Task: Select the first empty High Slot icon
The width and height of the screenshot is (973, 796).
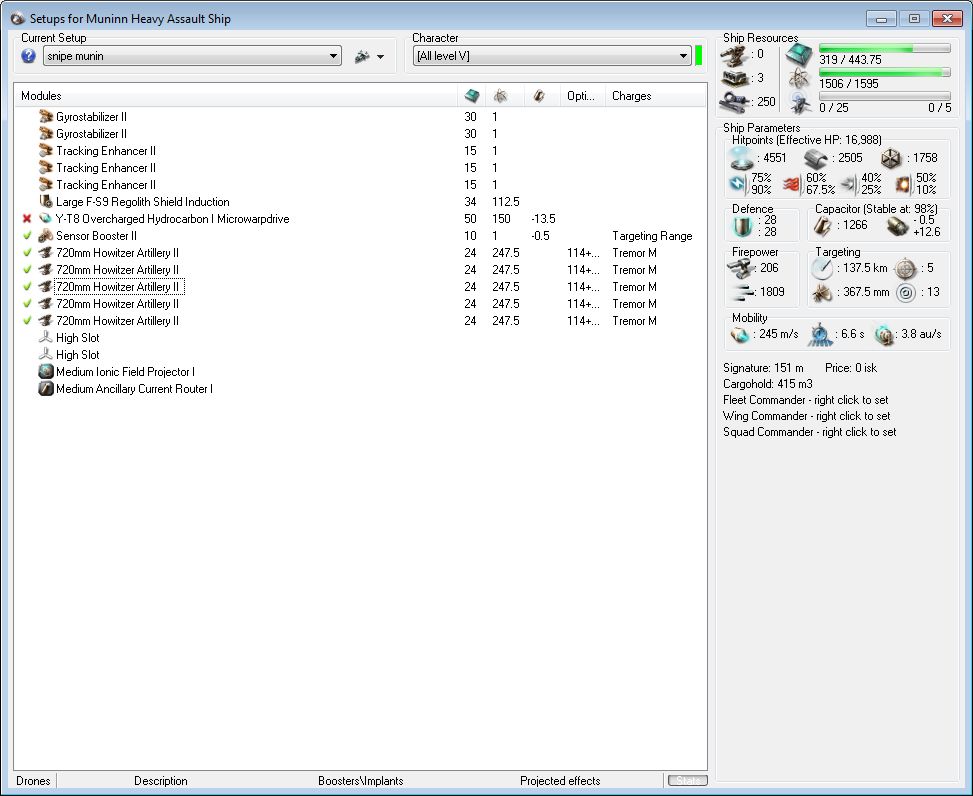Action: (x=45, y=338)
